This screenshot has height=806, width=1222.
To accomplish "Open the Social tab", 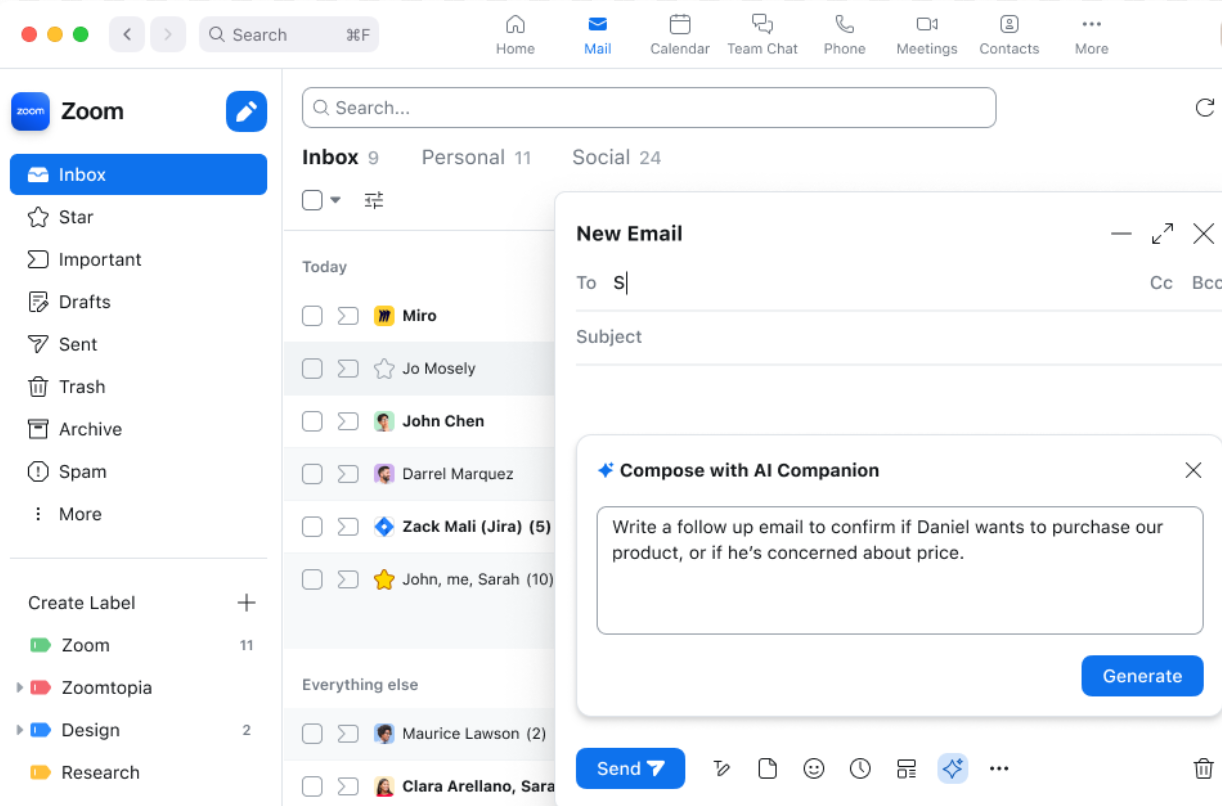I will [600, 157].
